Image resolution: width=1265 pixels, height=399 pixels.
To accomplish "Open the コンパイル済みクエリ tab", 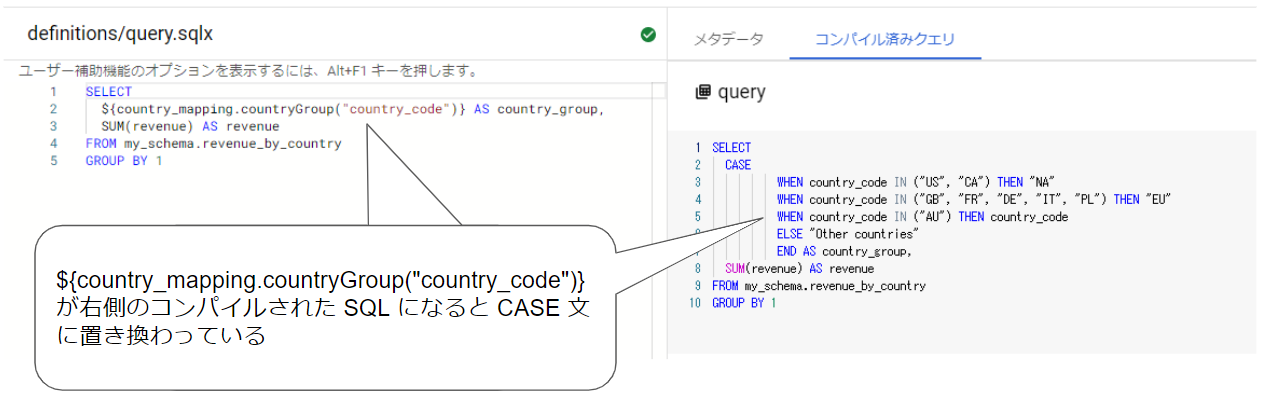I will pyautogui.click(x=885, y=40).
